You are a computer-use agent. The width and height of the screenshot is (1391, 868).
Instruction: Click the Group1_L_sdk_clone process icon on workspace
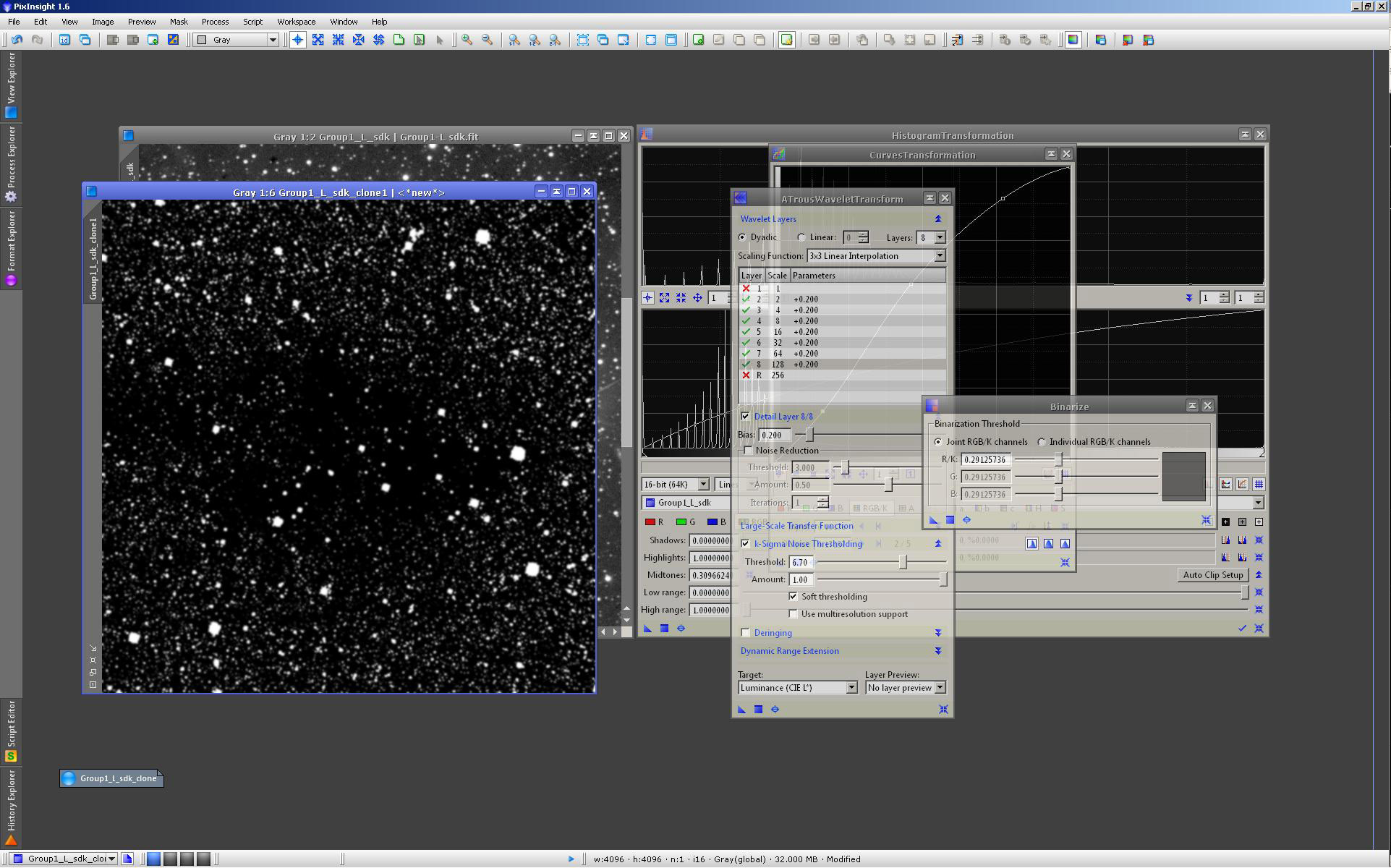tap(111, 778)
